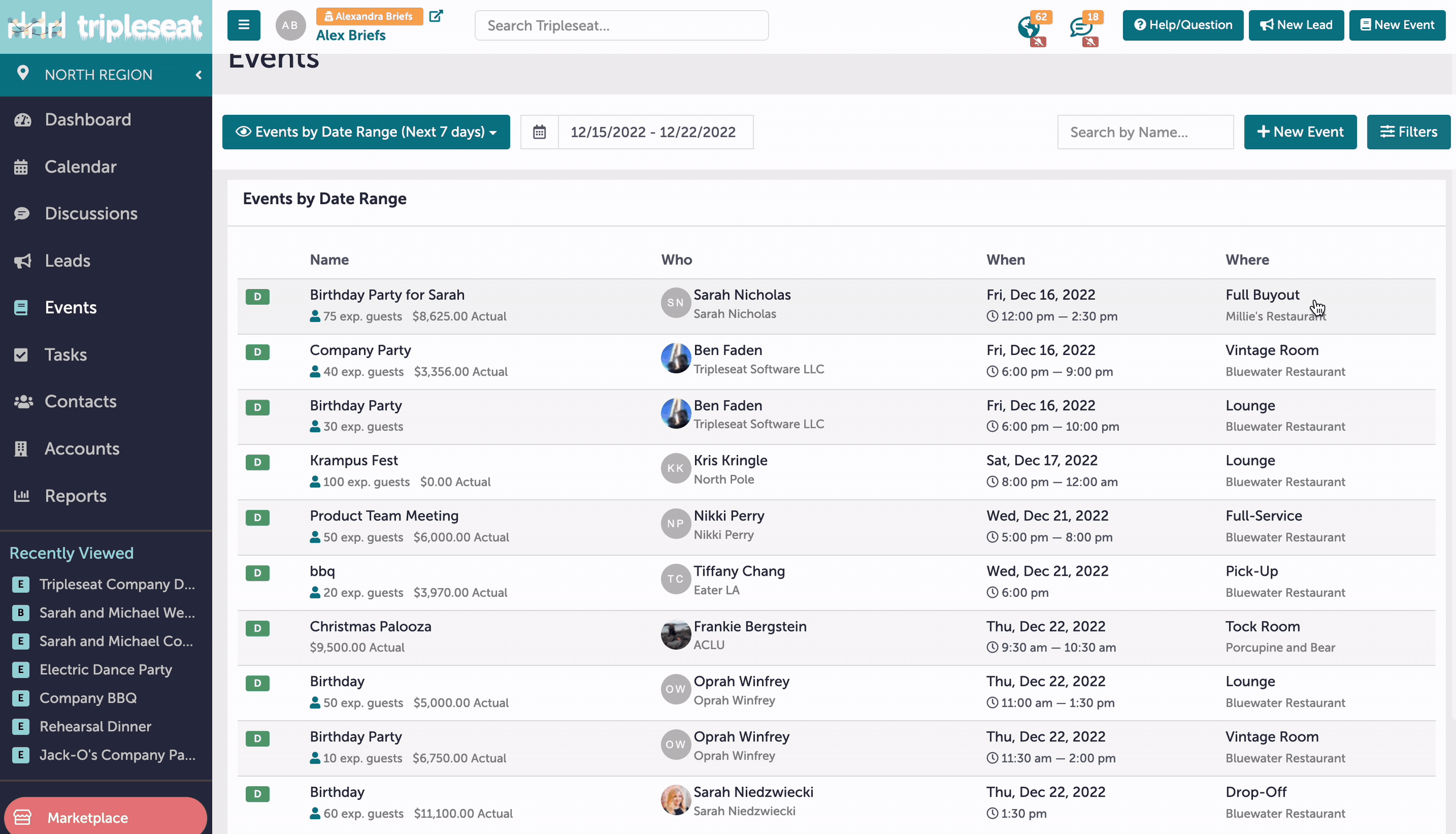This screenshot has height=834, width=1456.
Task: Collapse the NORTH REGION location chevron
Action: [198, 75]
